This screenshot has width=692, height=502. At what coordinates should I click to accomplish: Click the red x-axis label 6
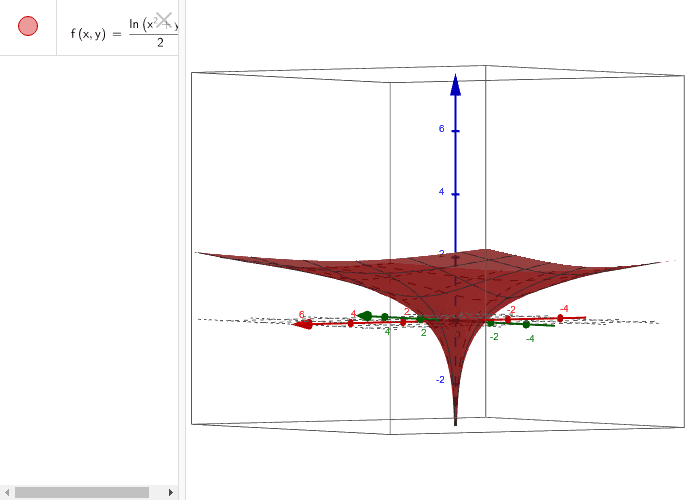point(301,314)
